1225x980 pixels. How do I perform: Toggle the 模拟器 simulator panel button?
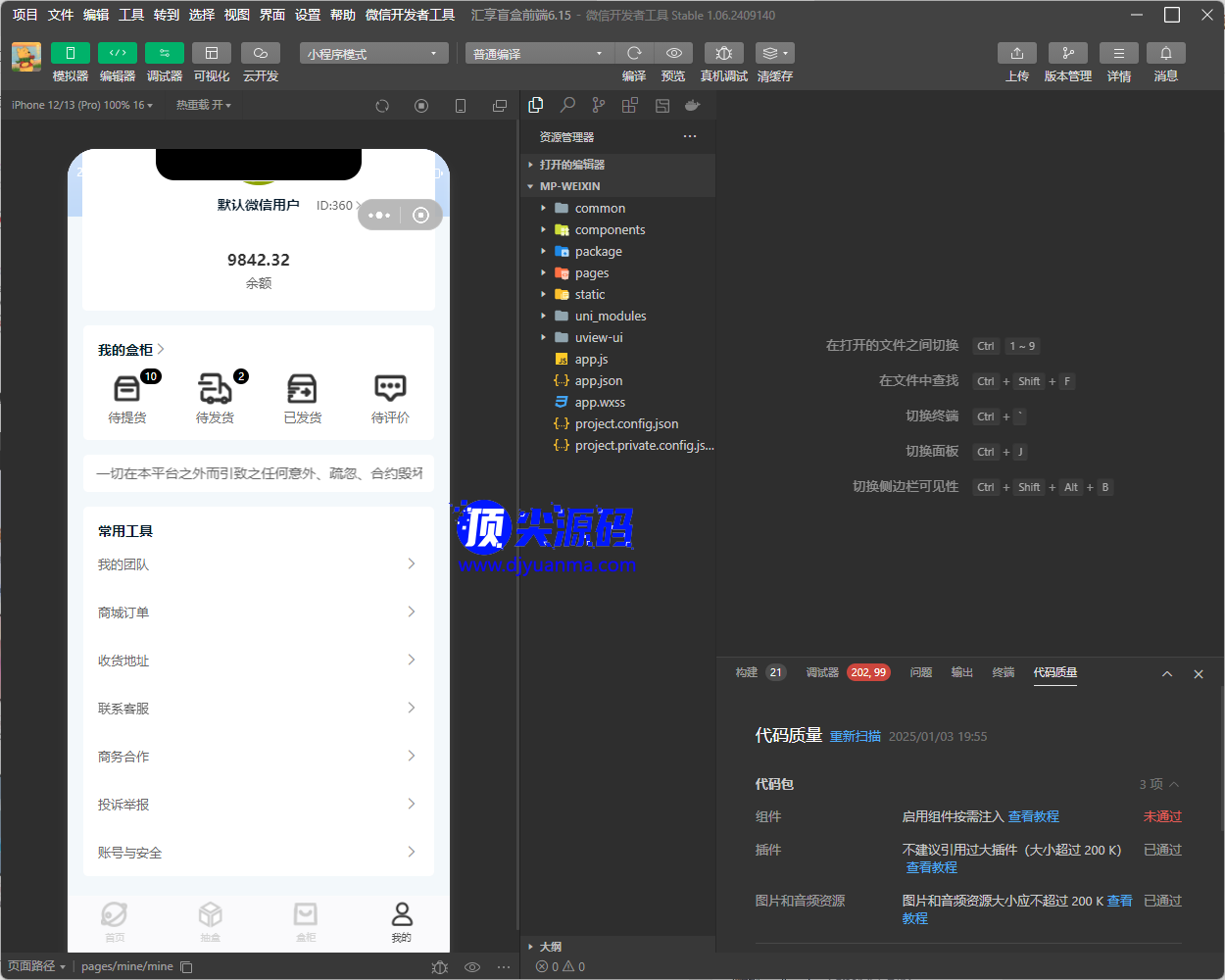coord(70,53)
